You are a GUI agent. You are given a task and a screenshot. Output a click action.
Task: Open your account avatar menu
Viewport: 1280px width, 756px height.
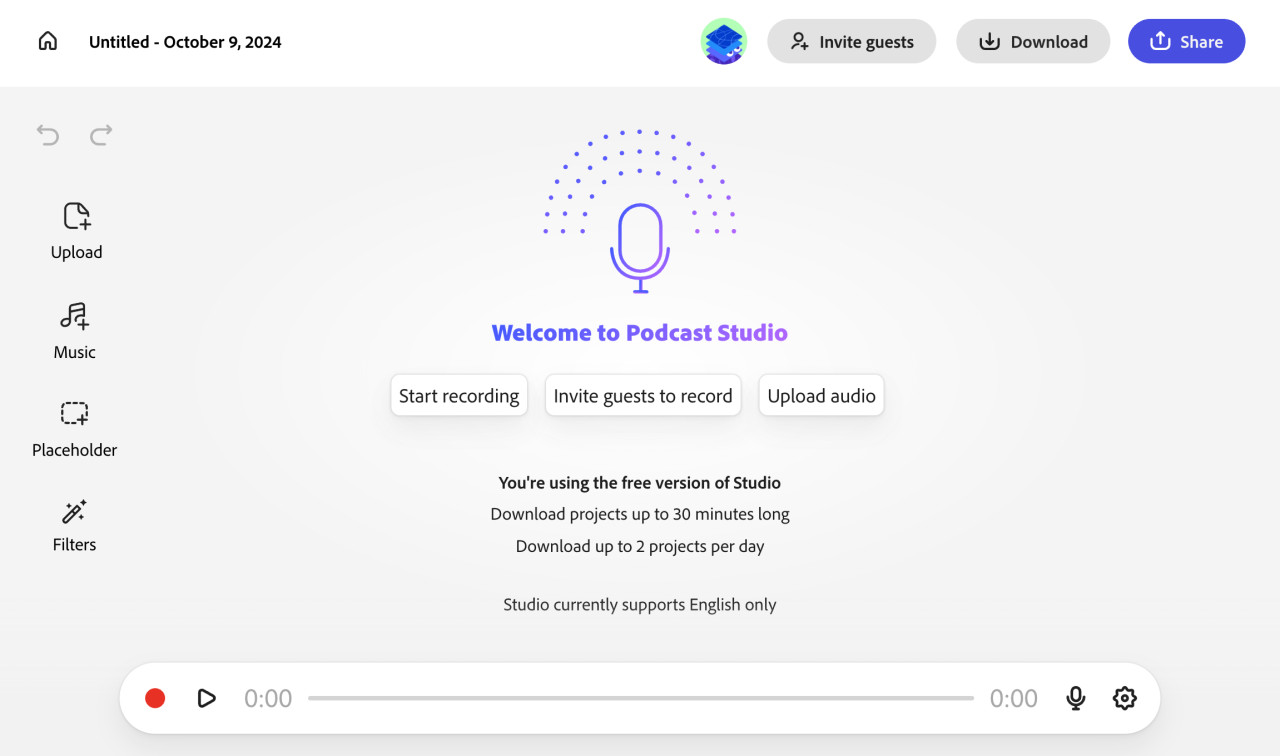723,41
